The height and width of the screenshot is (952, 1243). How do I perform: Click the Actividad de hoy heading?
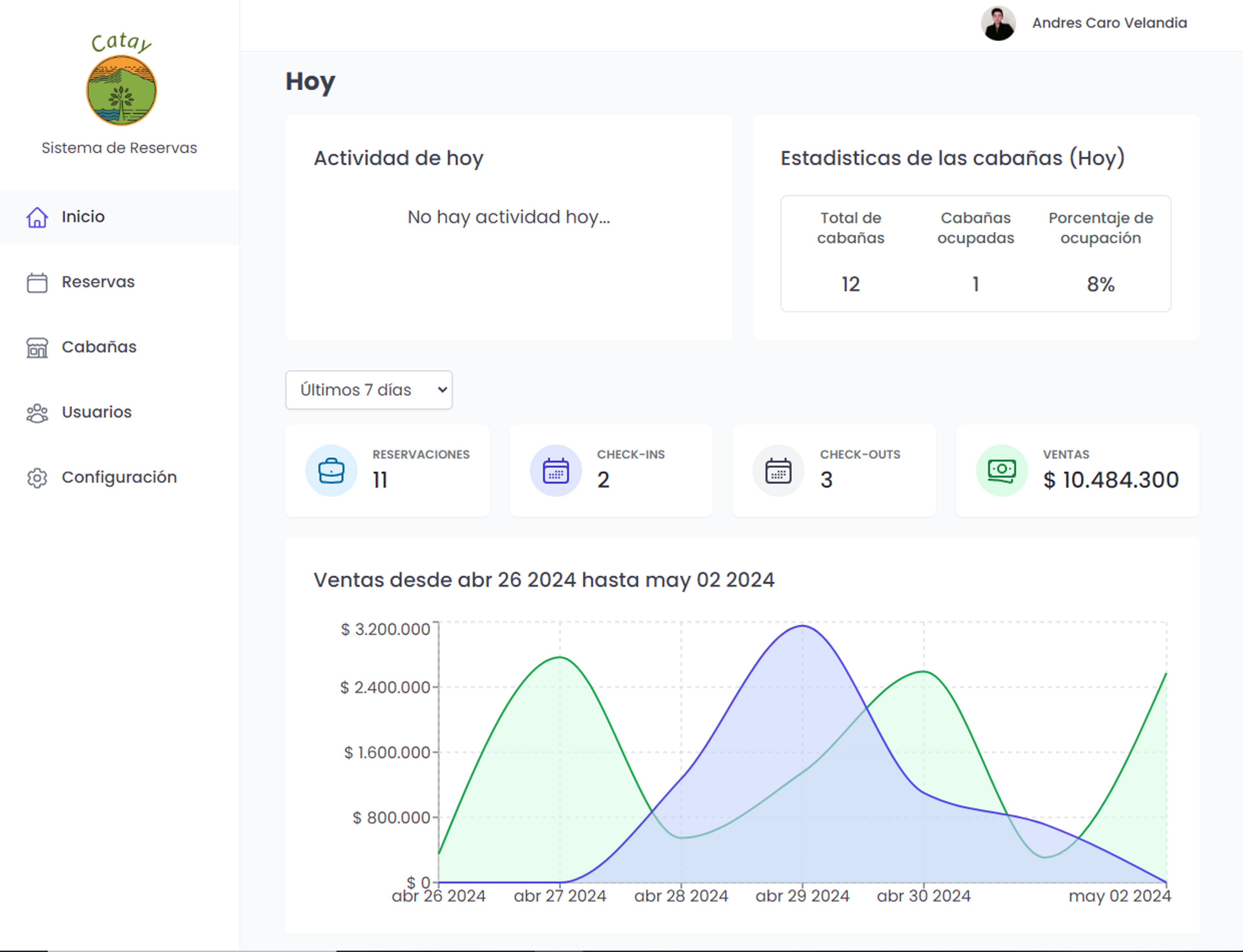[x=398, y=158]
